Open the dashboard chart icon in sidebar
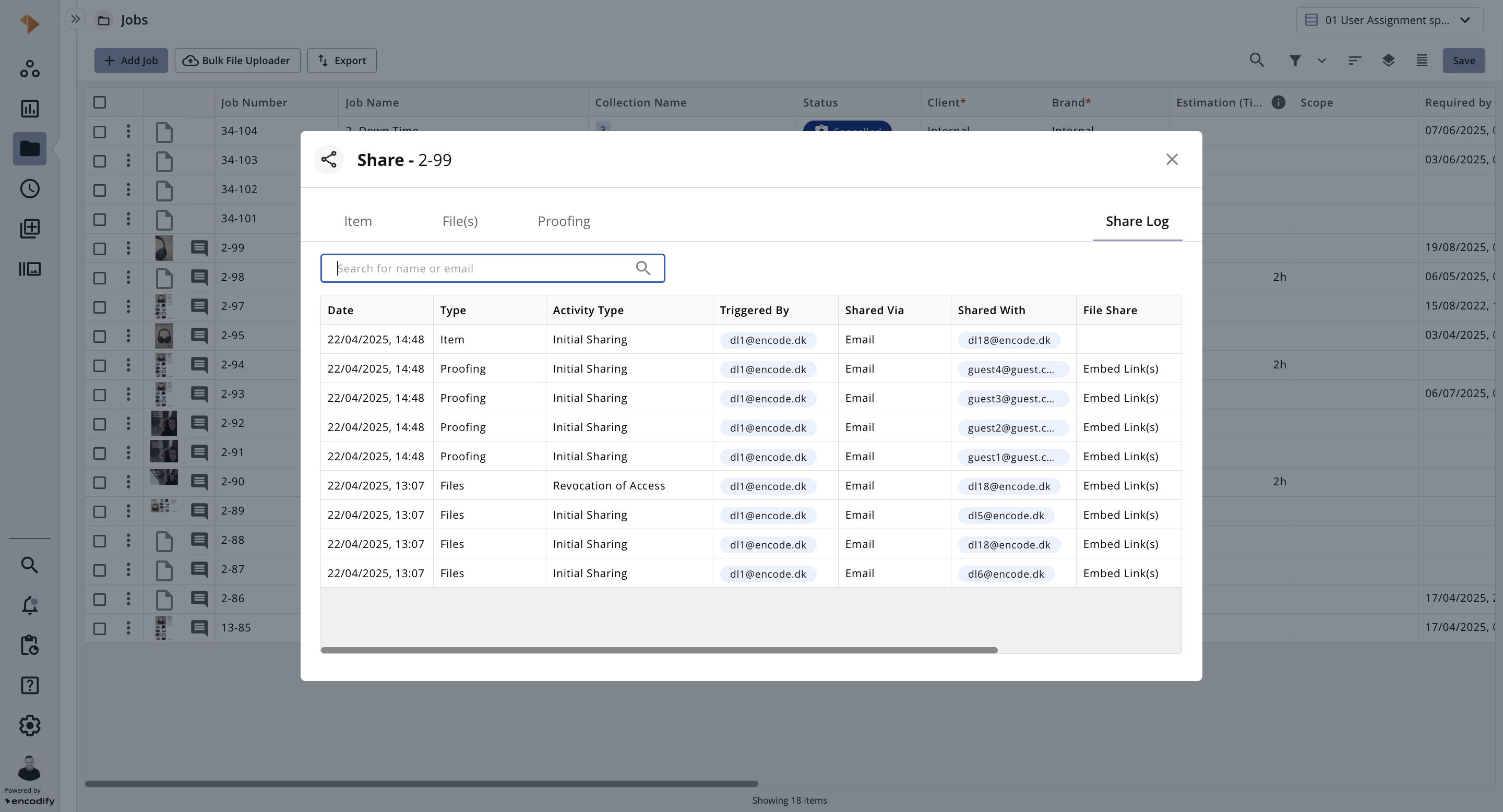Image resolution: width=1503 pixels, height=812 pixels. tap(30, 109)
